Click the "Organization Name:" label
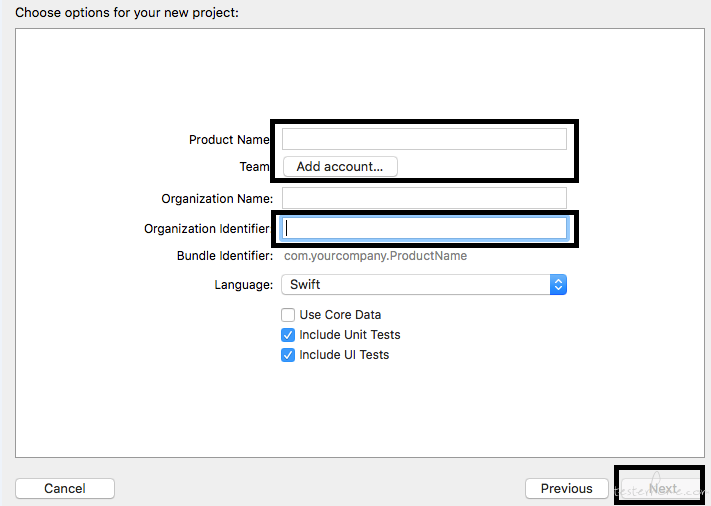Screen dimensions: 711x506 pos(217,199)
